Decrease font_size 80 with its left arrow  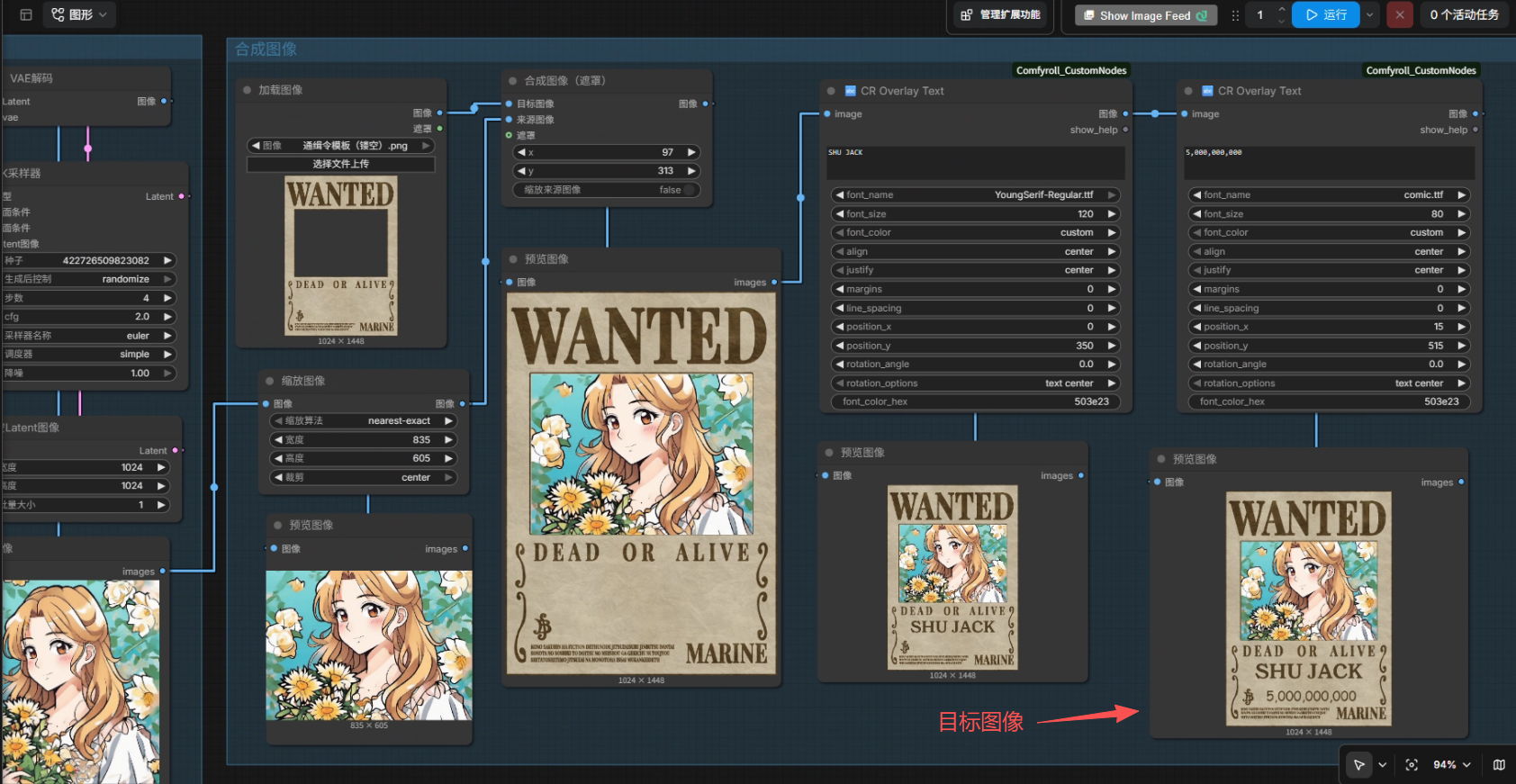(x=1196, y=214)
